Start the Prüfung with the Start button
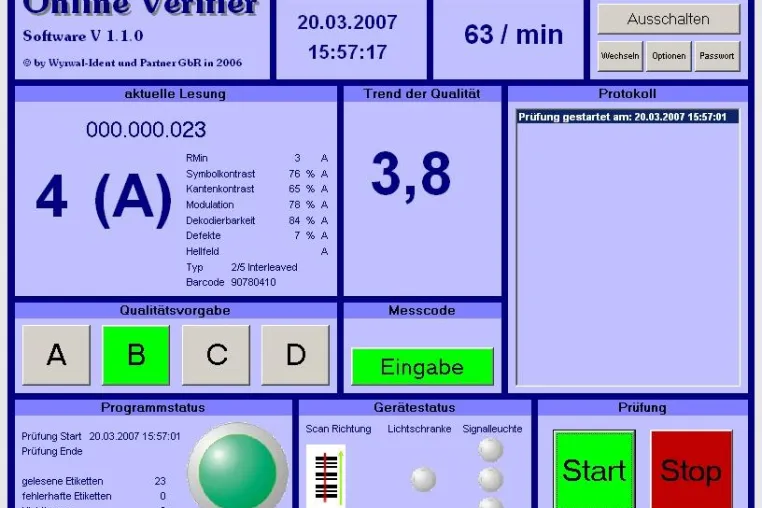Viewport: 762px width, 508px height. click(594, 470)
